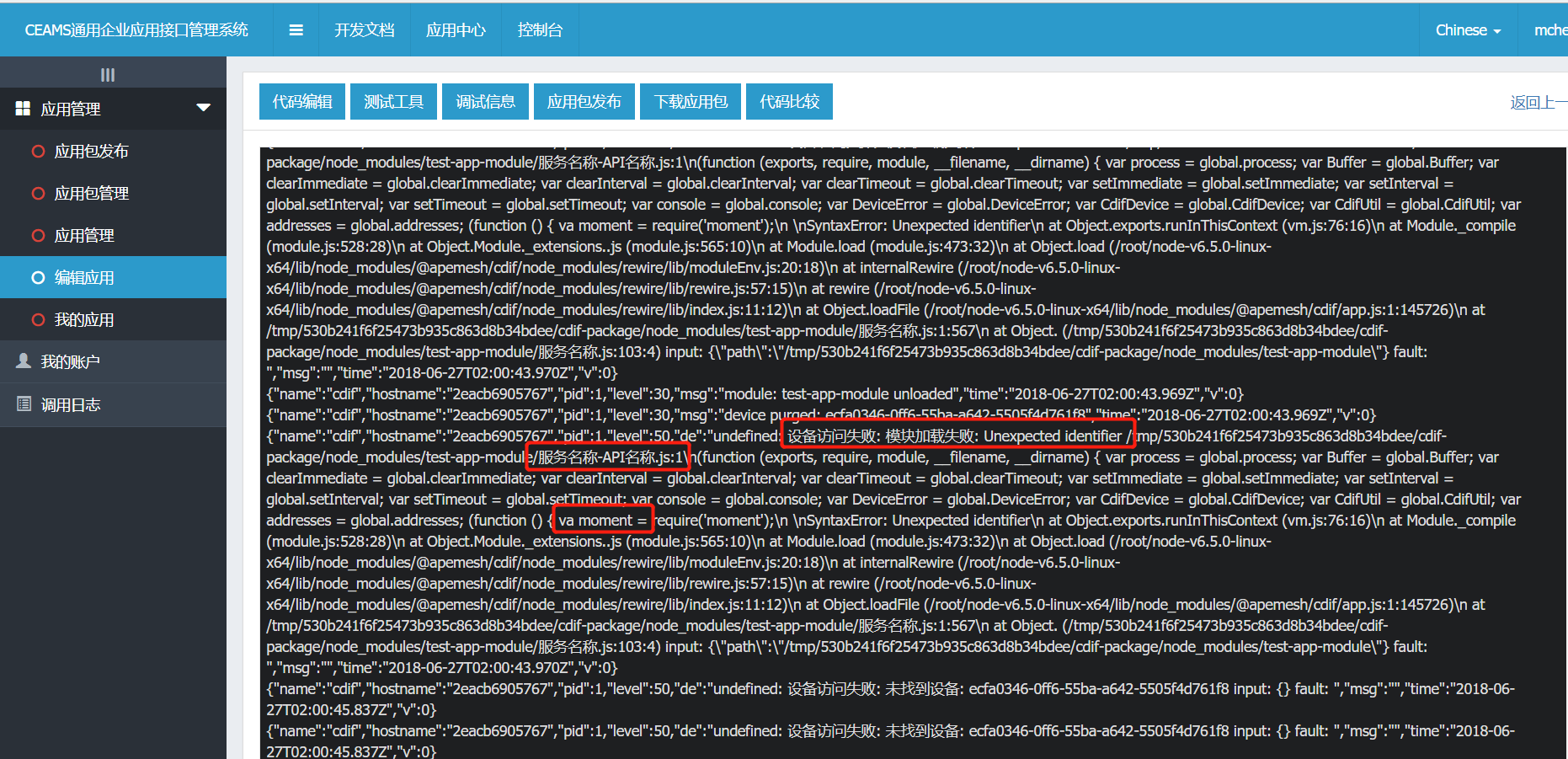Open 应用包发布 in the sidebar
The width and height of the screenshot is (1568, 759).
tap(113, 152)
